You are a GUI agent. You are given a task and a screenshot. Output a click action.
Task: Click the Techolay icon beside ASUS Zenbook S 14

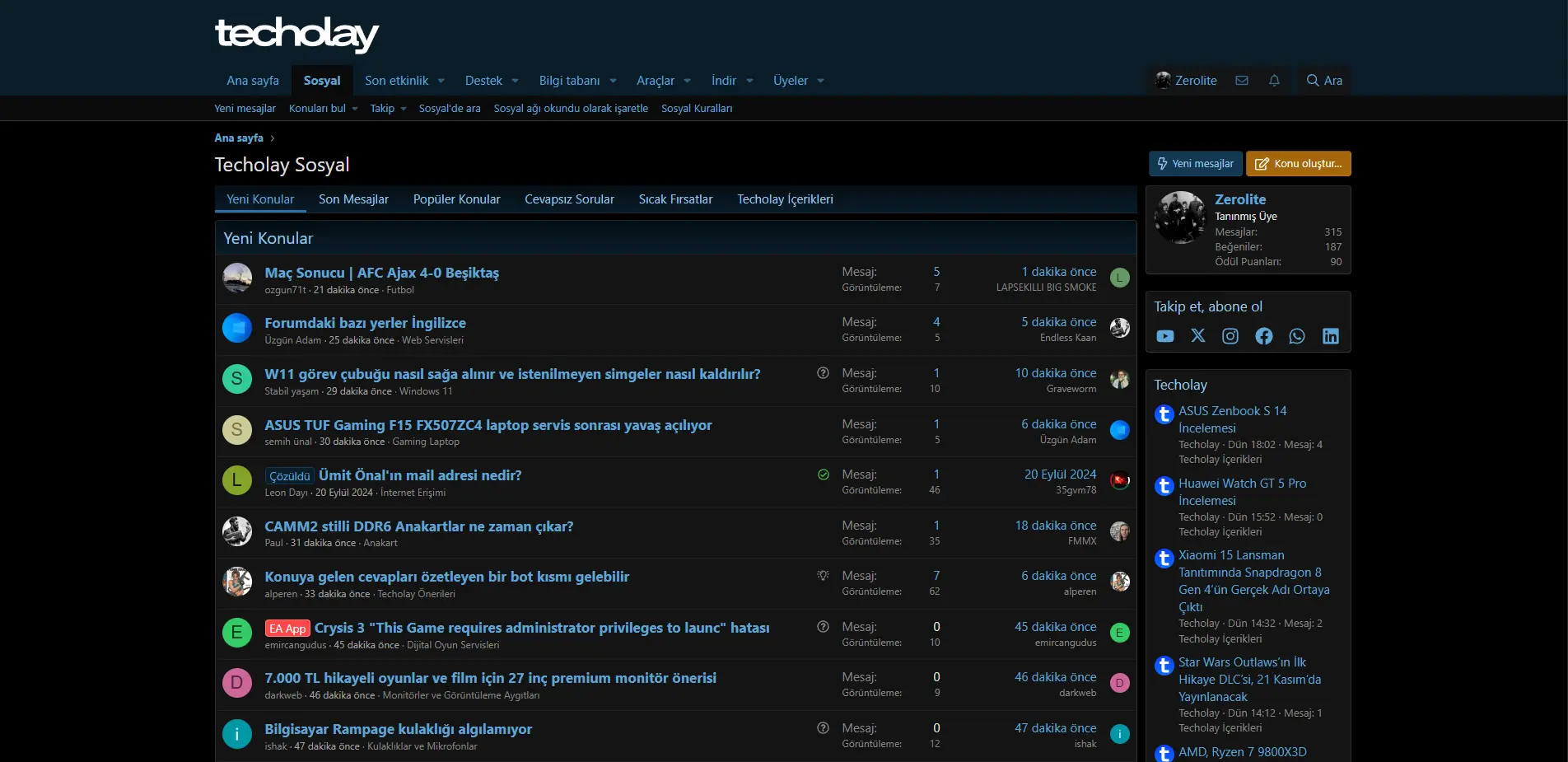click(1164, 414)
